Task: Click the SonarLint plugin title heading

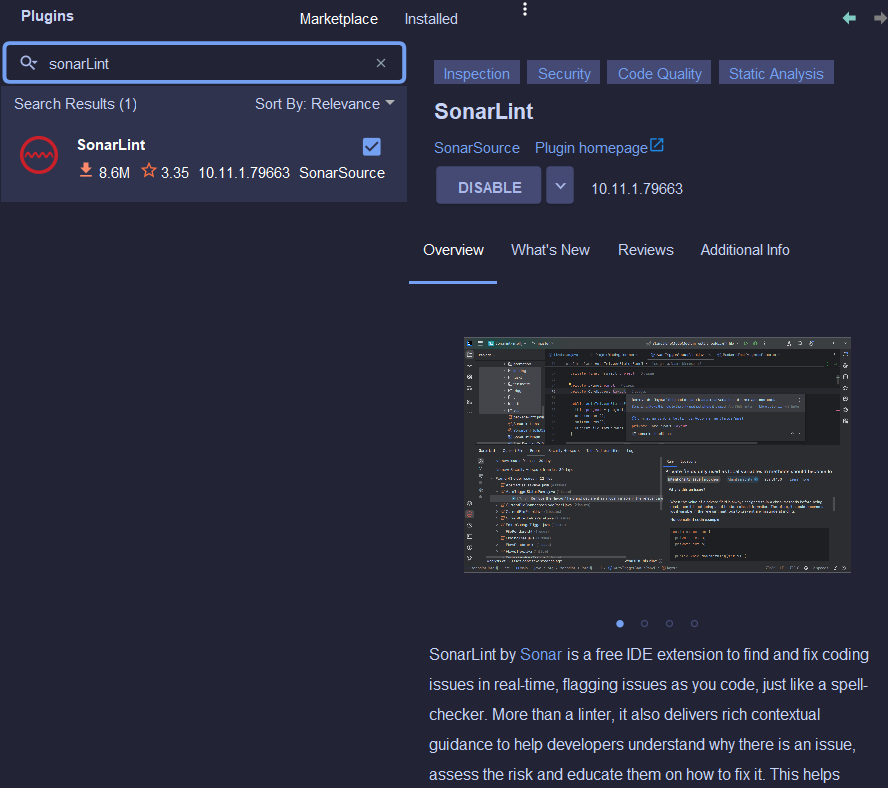Action: pos(484,112)
